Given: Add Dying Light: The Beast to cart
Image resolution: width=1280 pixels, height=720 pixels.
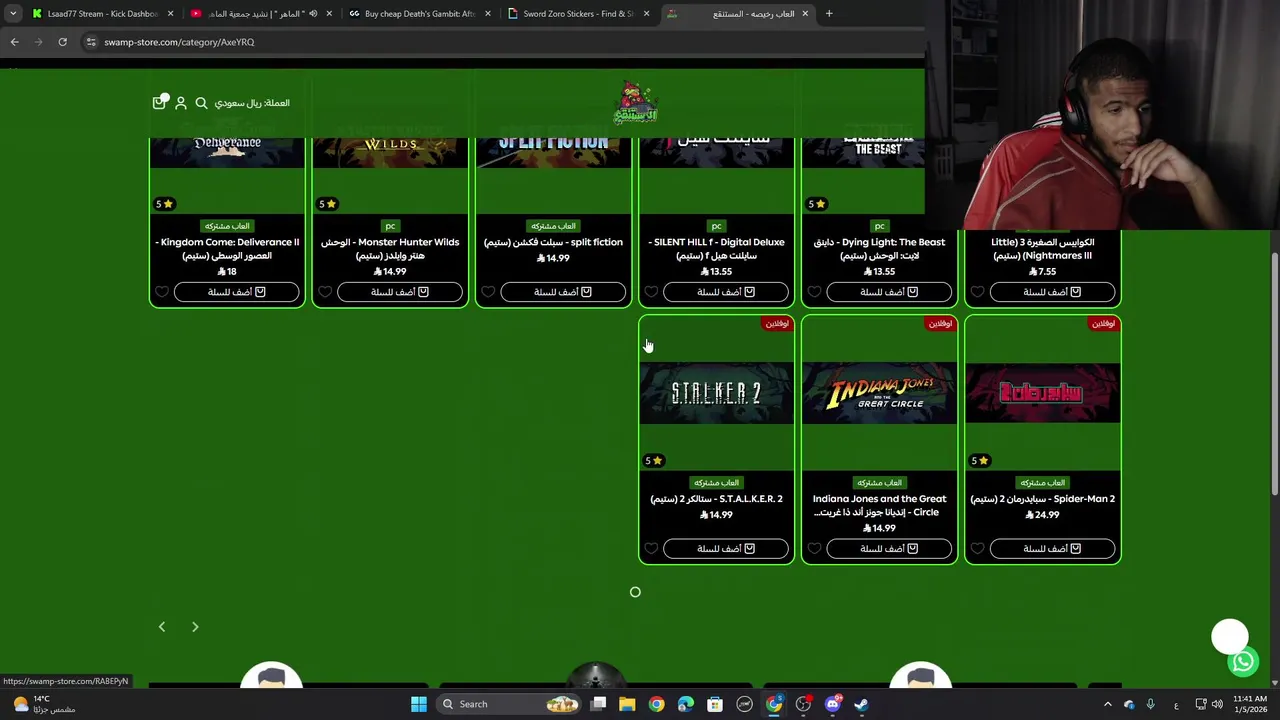Looking at the screenshot, I should tap(888, 292).
